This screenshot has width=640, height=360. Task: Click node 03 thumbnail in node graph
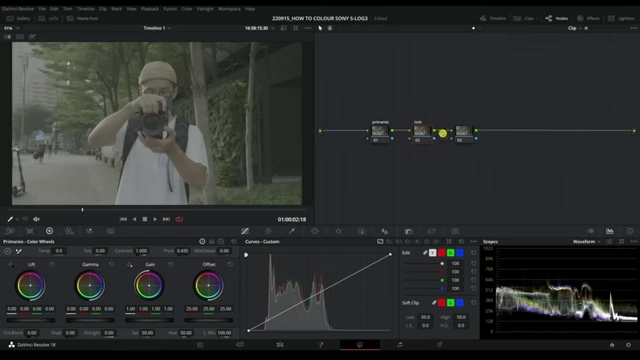pos(463,131)
